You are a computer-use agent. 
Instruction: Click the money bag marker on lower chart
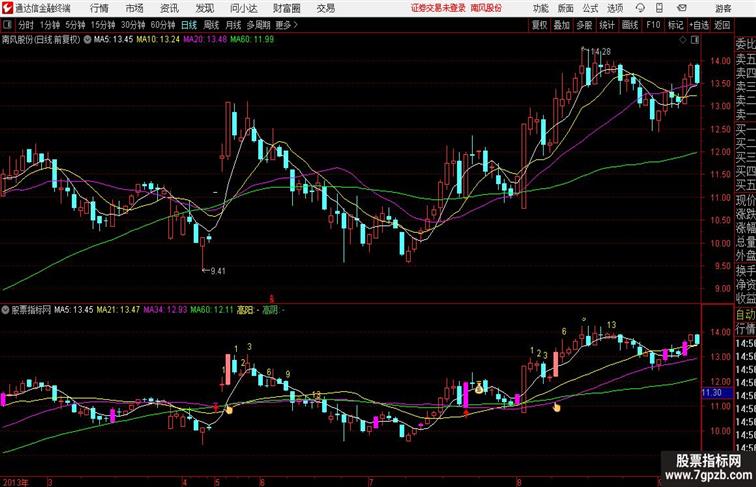point(479,387)
